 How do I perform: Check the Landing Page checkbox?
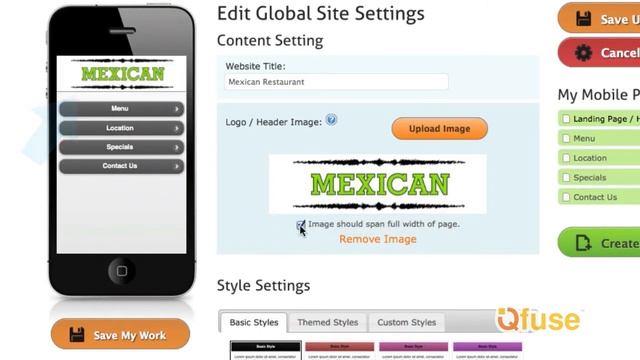point(566,119)
